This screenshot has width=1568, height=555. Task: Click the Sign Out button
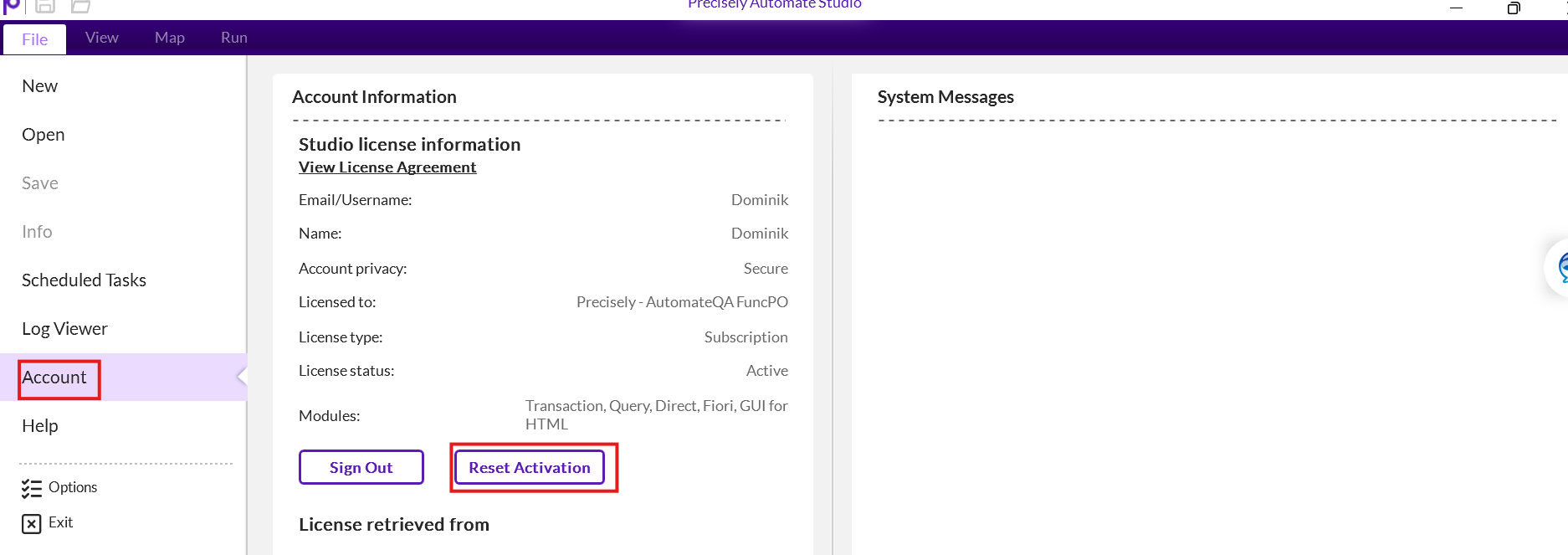tap(361, 467)
